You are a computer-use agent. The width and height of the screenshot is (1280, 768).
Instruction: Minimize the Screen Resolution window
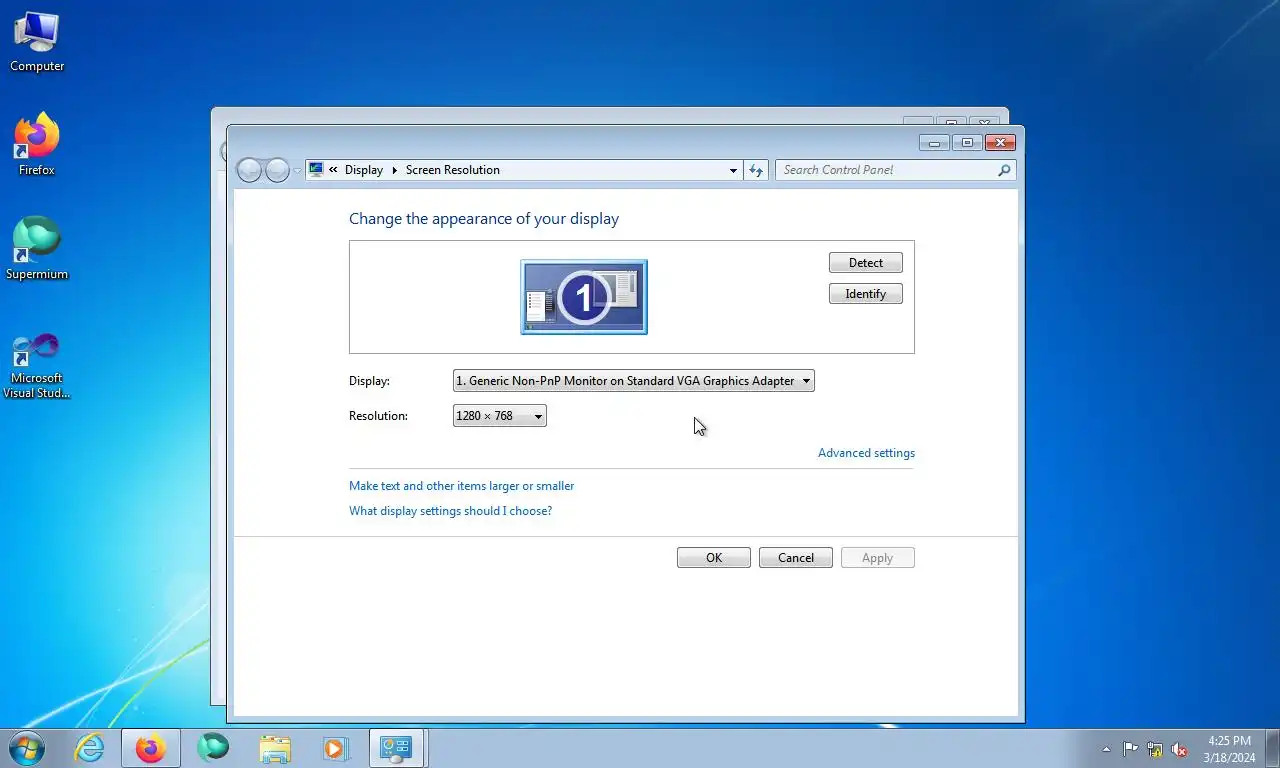tap(934, 143)
